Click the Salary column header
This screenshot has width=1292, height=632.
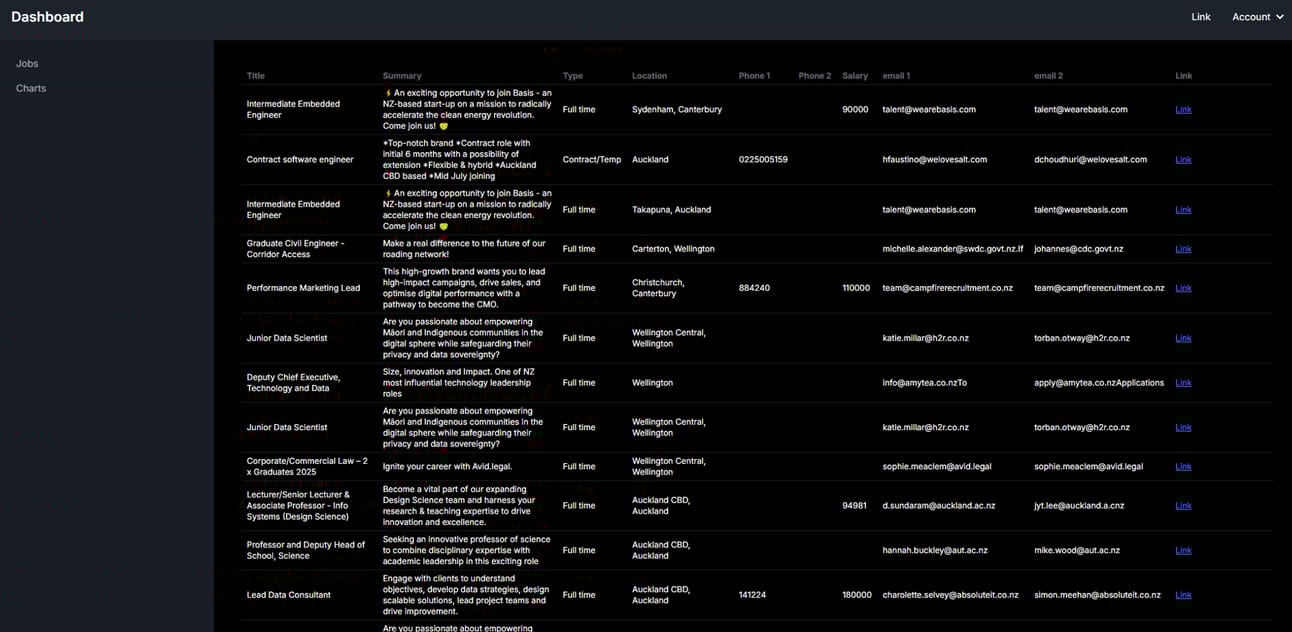coord(855,76)
